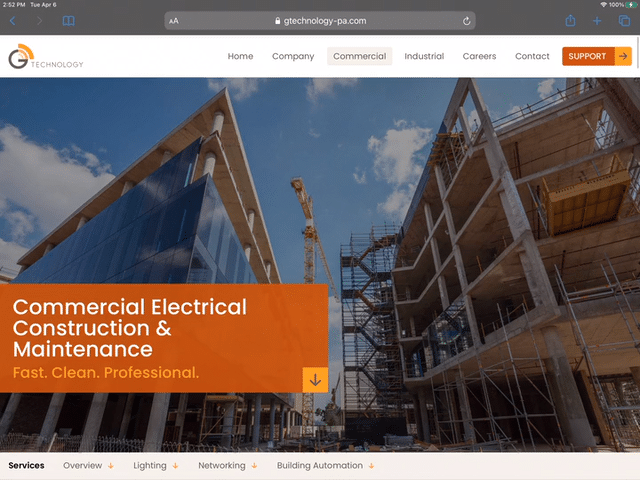Select the Commercial menu item
The width and height of the screenshot is (640, 480).
click(360, 56)
